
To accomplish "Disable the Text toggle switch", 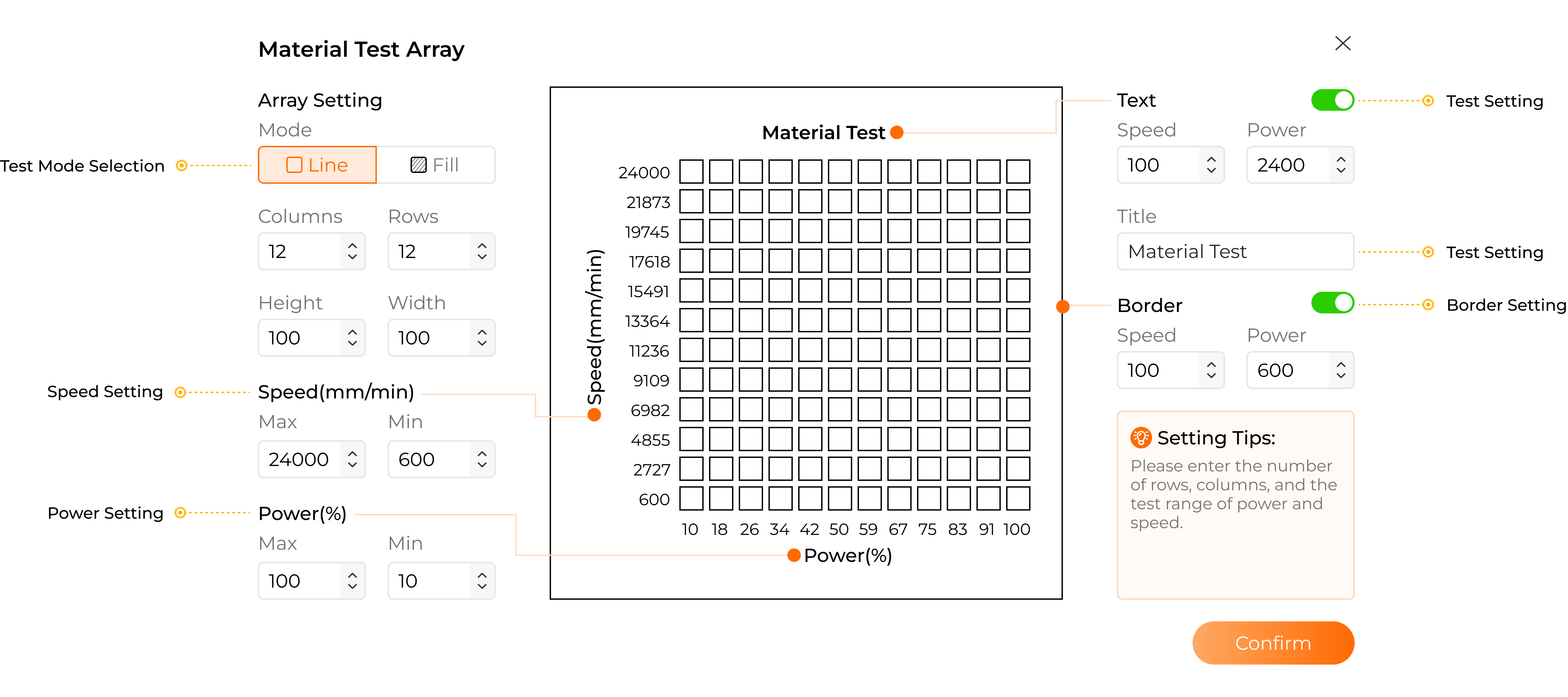I will coord(1332,100).
